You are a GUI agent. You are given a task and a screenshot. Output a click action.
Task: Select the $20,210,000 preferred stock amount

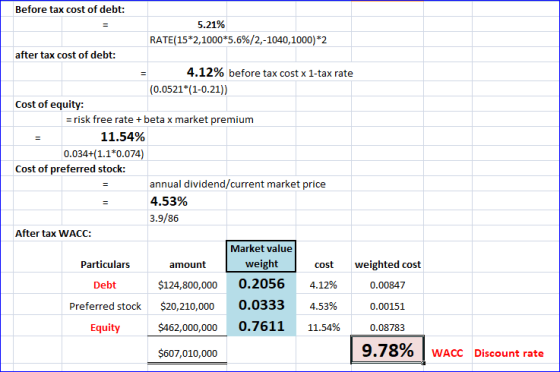click(187, 306)
